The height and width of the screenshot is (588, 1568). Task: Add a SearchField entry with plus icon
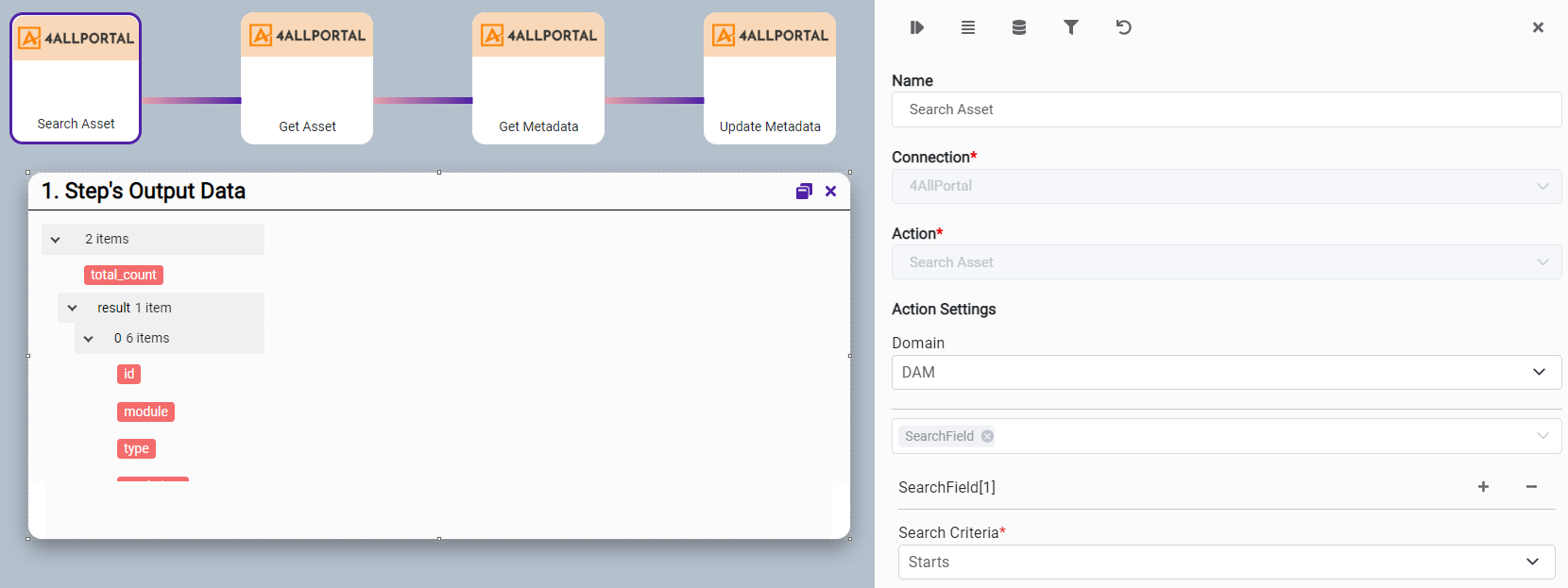point(1483,487)
